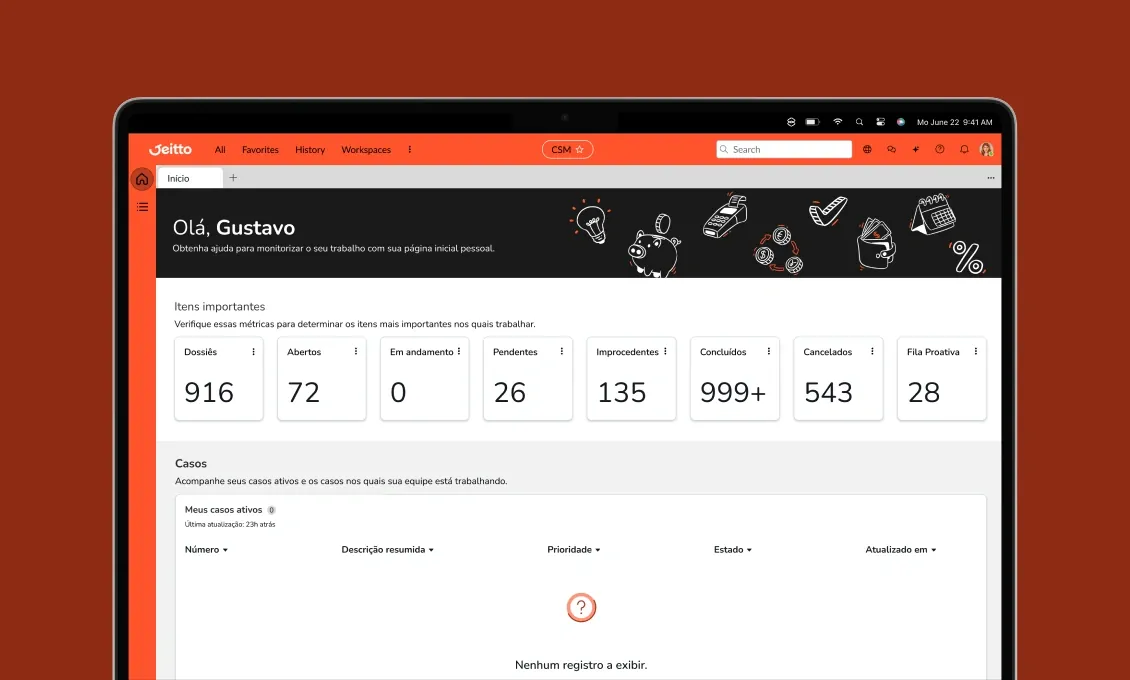Open the macOS Wi-Fi menu

(837, 122)
